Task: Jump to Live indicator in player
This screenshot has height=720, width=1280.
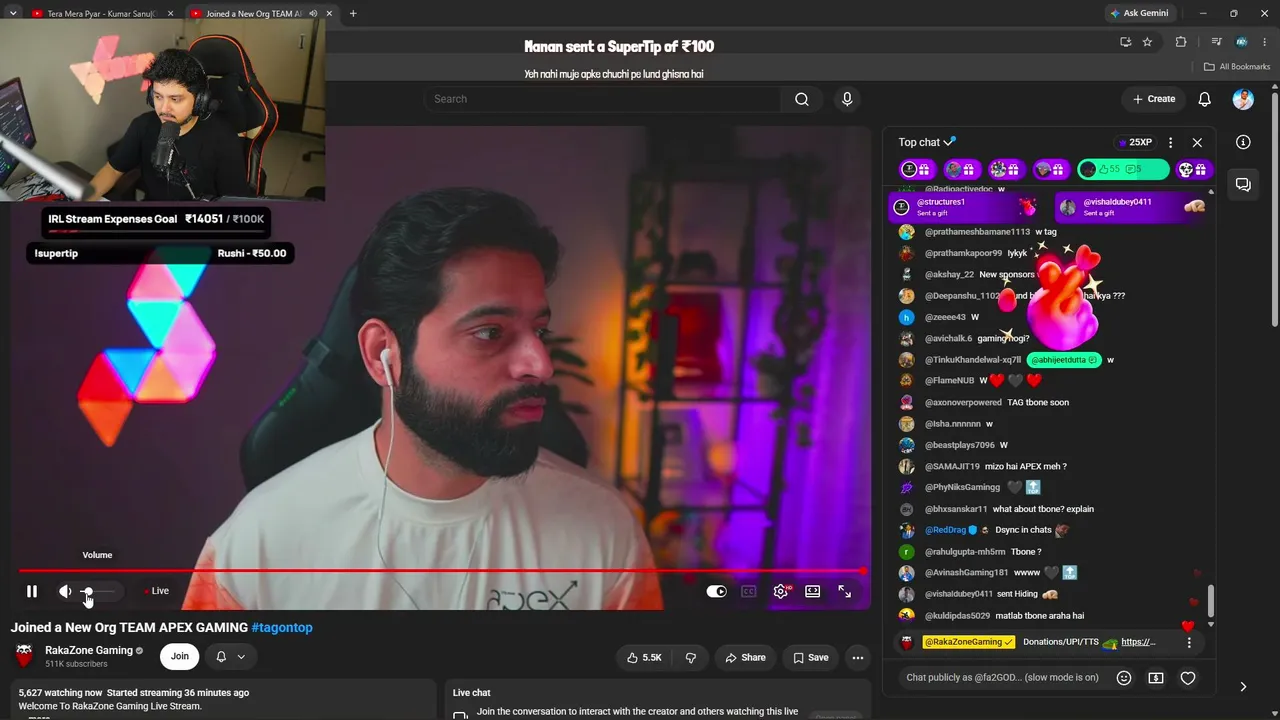Action: point(157,591)
